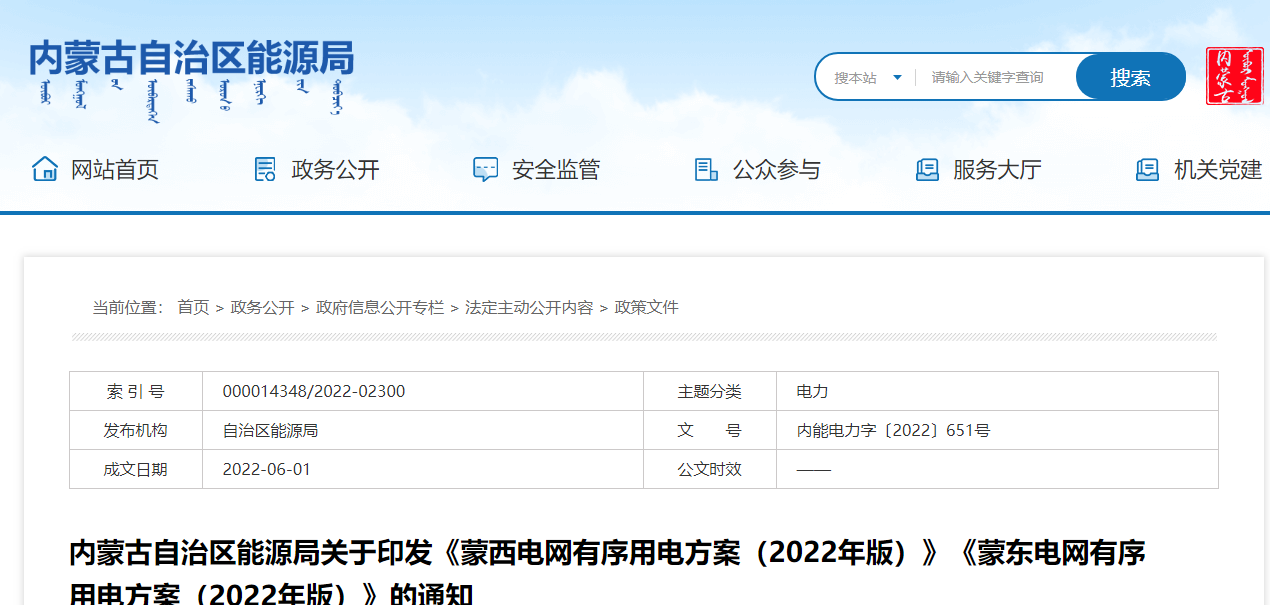Open the 政府信息公开专栏 breadcrumb link
Viewport: 1270px width, 605px height.
pyautogui.click(x=380, y=307)
